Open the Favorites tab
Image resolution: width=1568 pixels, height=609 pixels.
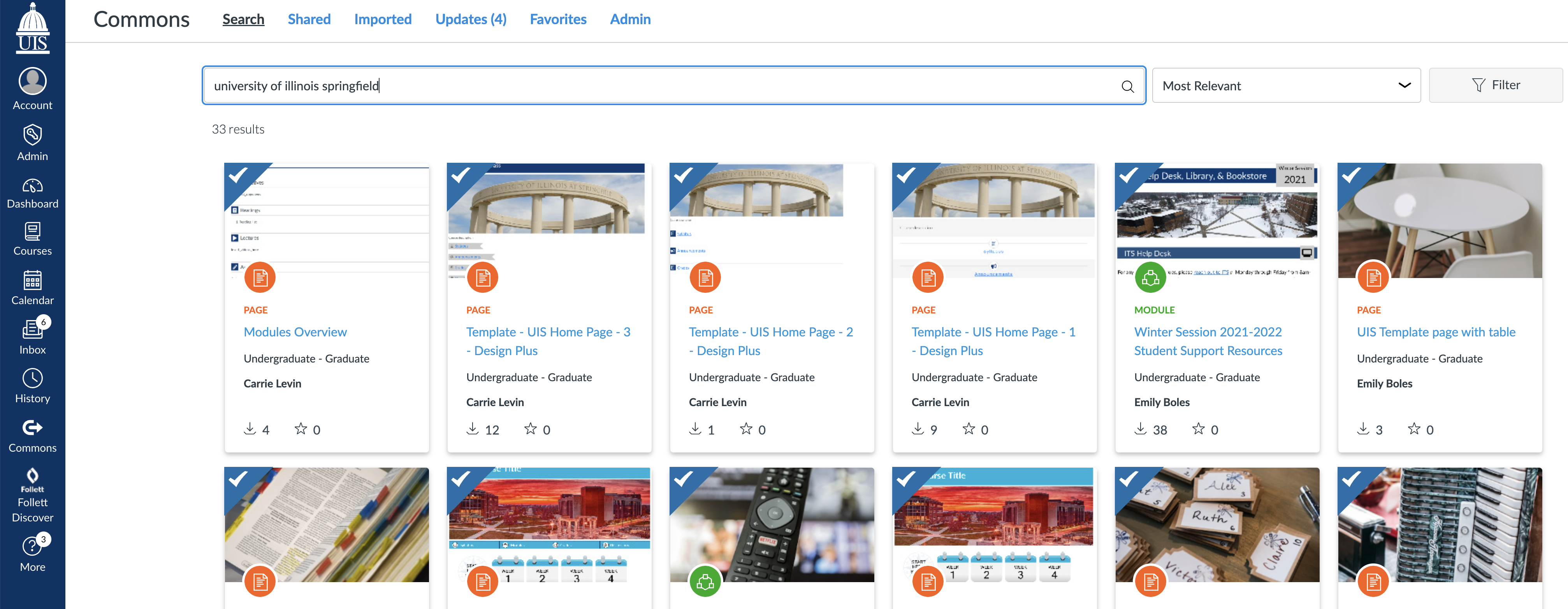point(558,19)
